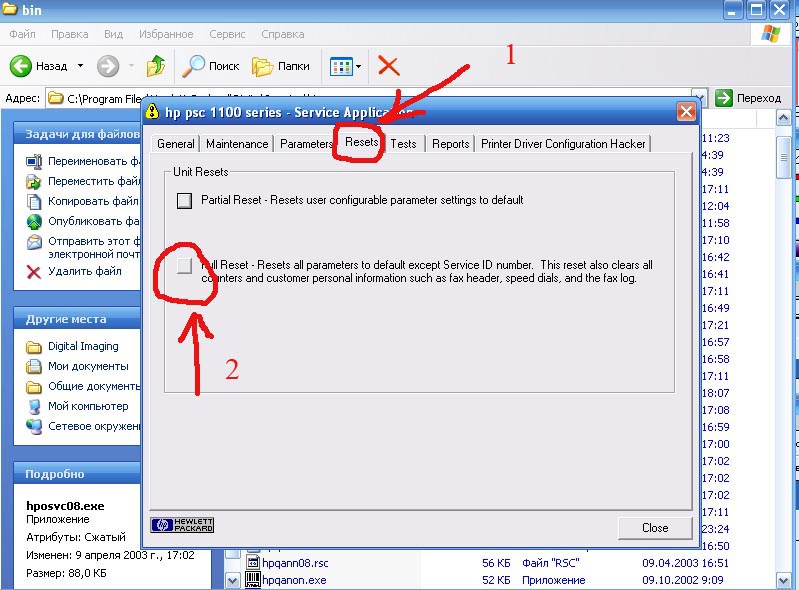Open the Back button history dropdown arrow
Image resolution: width=799 pixels, height=590 pixels.
pyautogui.click(x=81, y=66)
